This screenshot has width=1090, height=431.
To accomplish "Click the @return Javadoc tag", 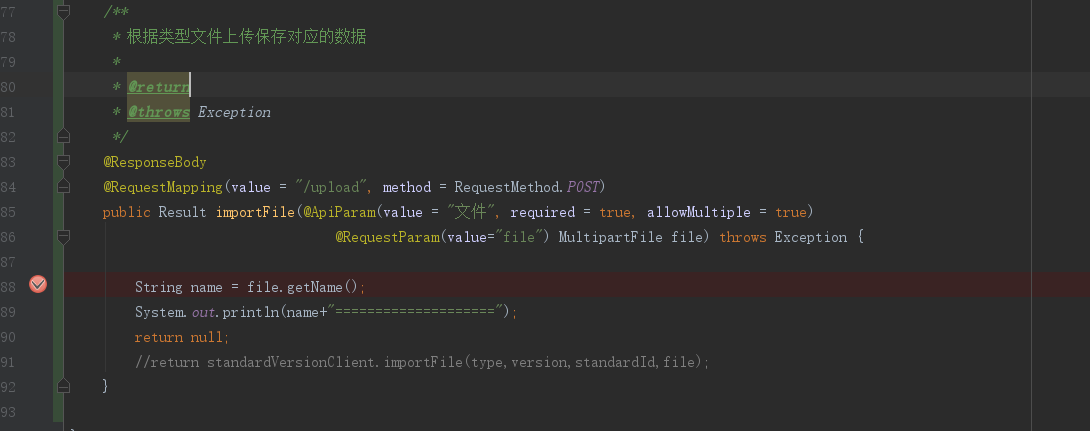I will coord(158,87).
